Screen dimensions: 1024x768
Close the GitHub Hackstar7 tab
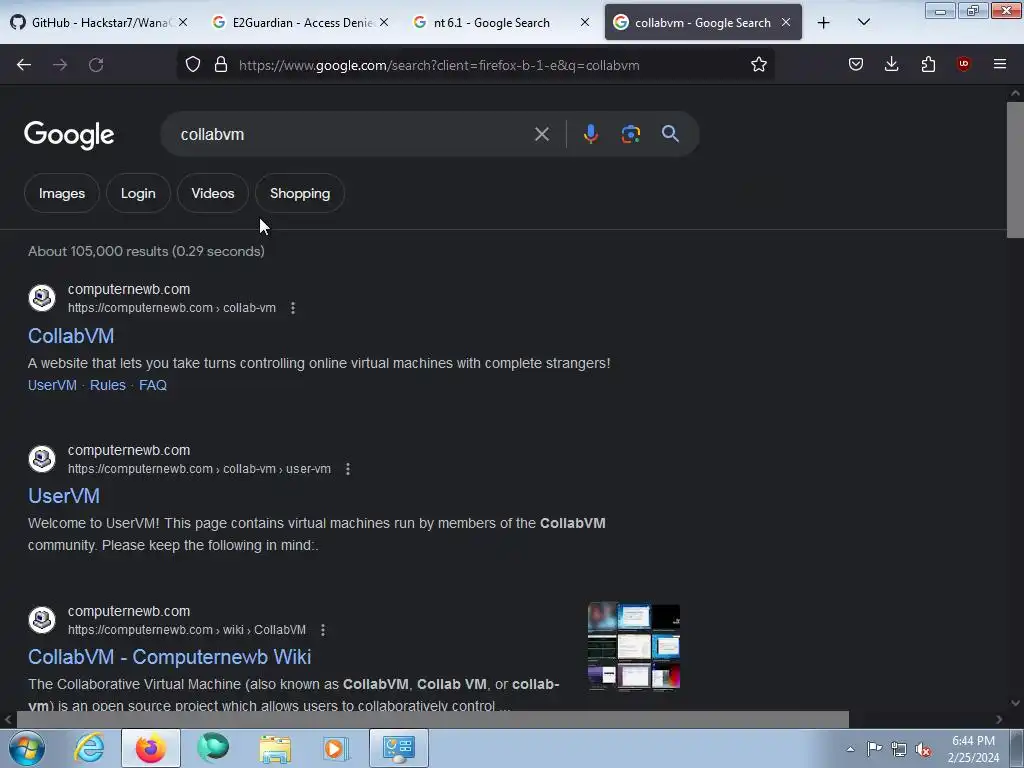tap(184, 22)
